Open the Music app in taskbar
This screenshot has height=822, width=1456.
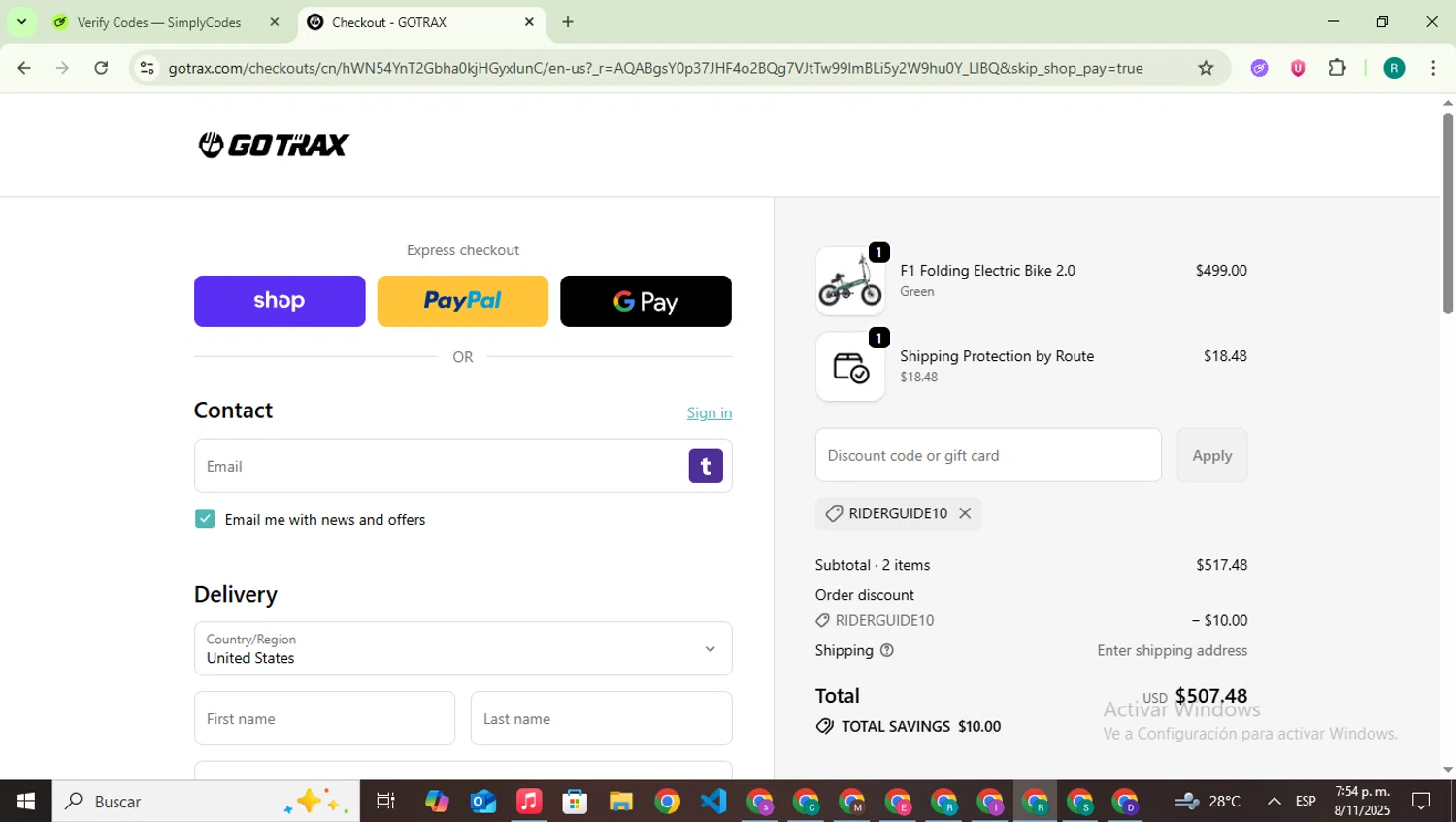point(529,802)
